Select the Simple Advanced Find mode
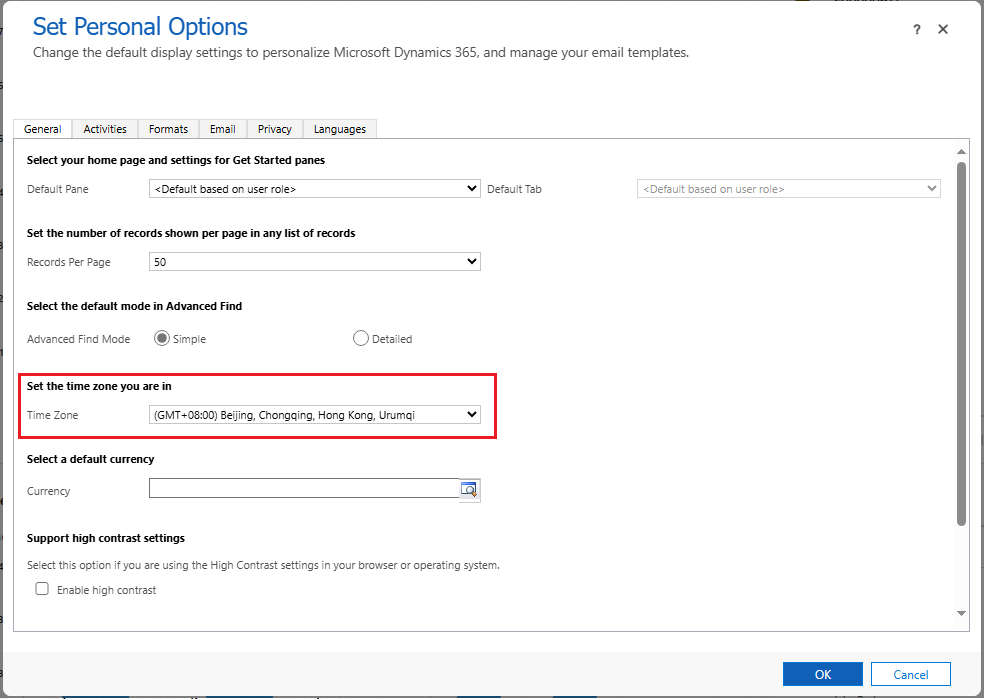Screen dimensions: 984x699 (161, 338)
